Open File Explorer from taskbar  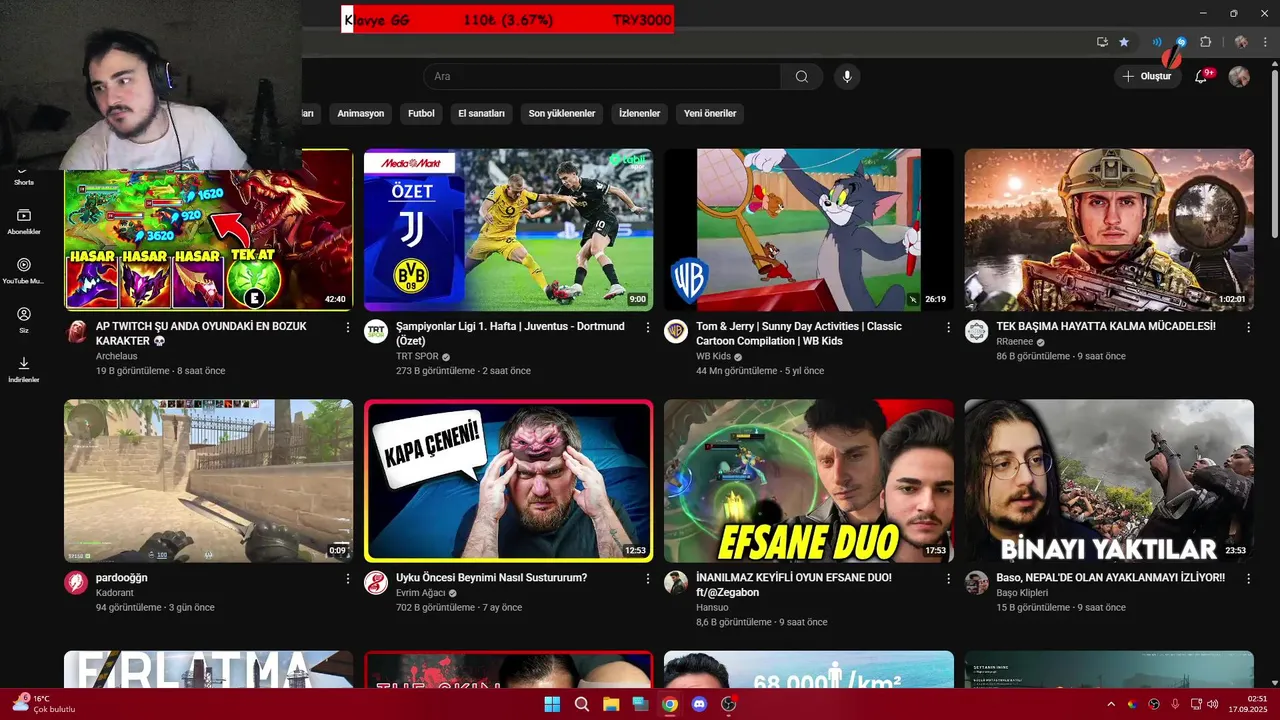click(x=611, y=704)
